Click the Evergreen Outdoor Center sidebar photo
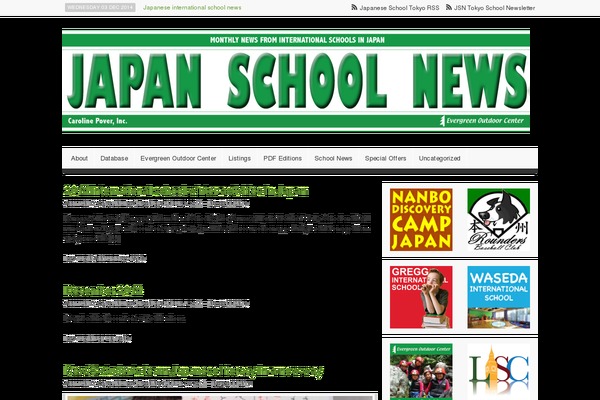600x400 pixels. (x=421, y=372)
